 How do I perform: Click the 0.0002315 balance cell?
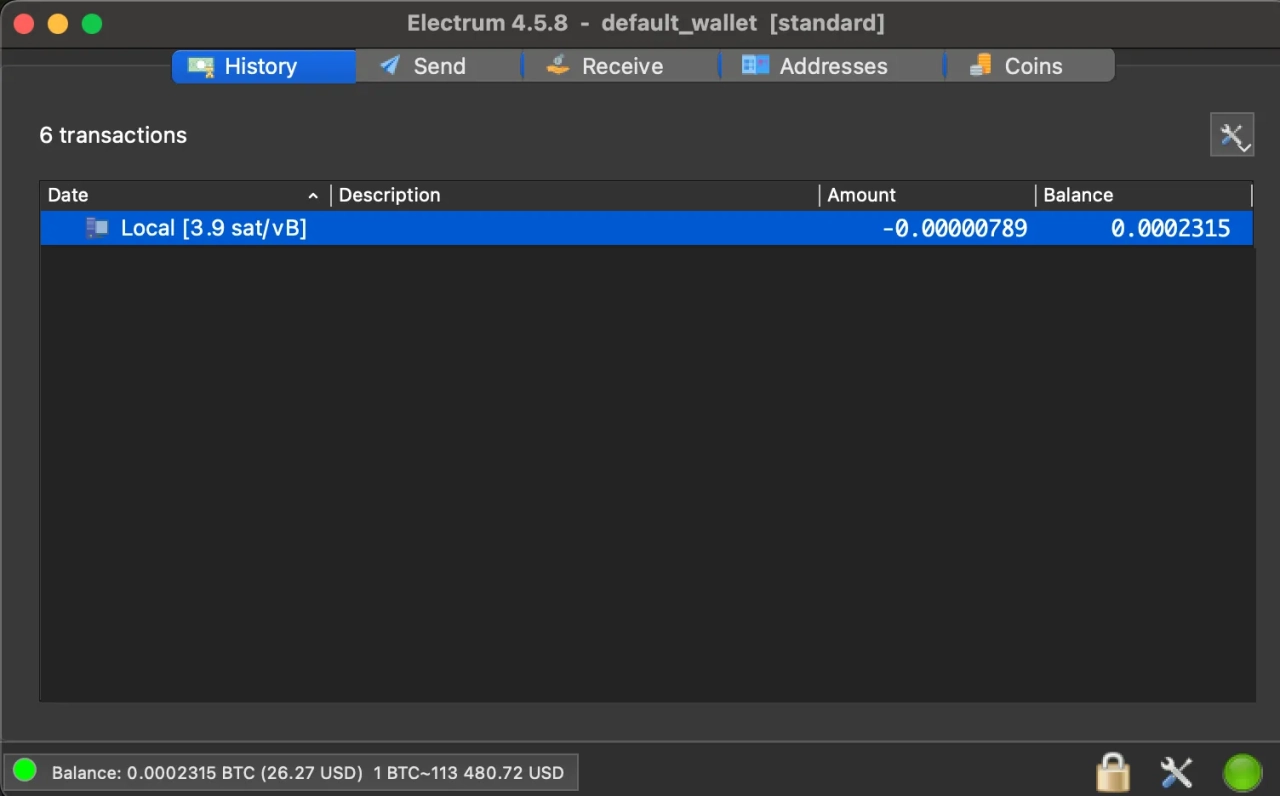click(1170, 228)
